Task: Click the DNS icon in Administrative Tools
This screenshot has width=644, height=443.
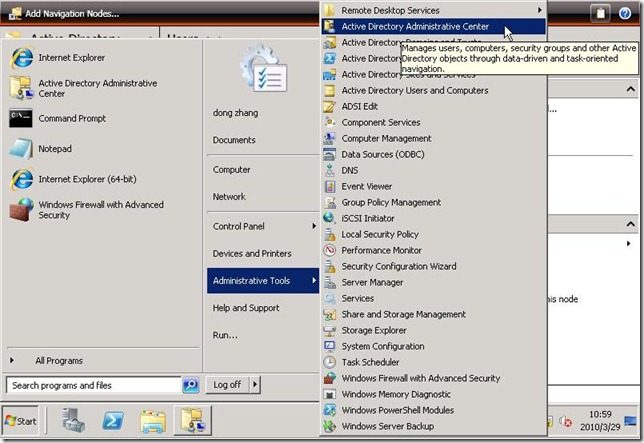Action: point(329,170)
